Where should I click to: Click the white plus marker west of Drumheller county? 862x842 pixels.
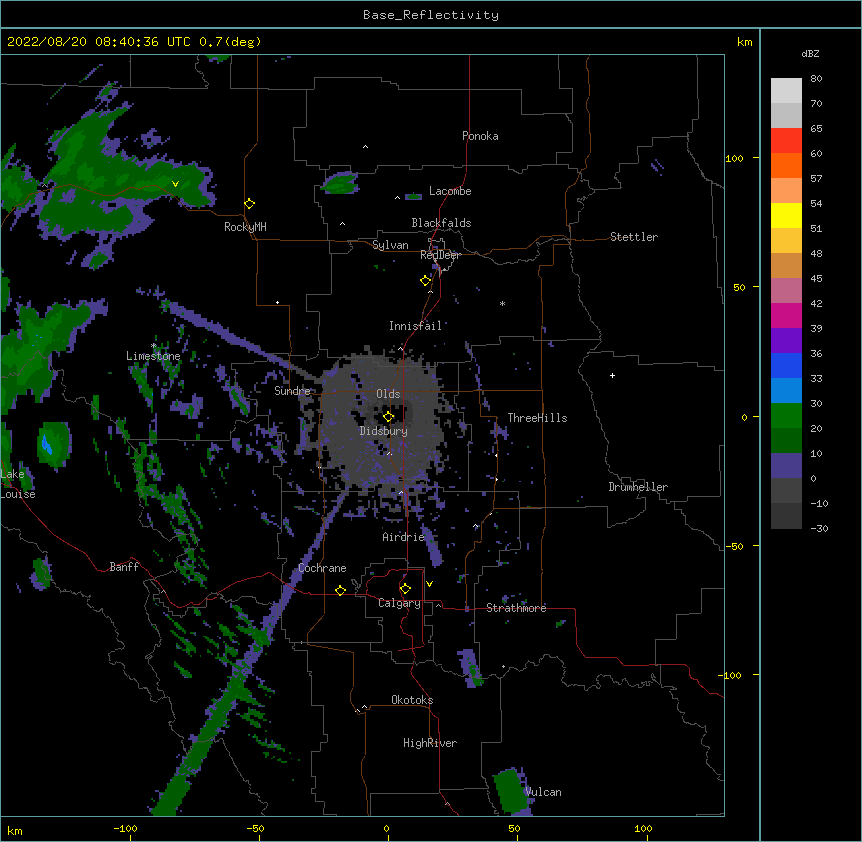click(612, 375)
